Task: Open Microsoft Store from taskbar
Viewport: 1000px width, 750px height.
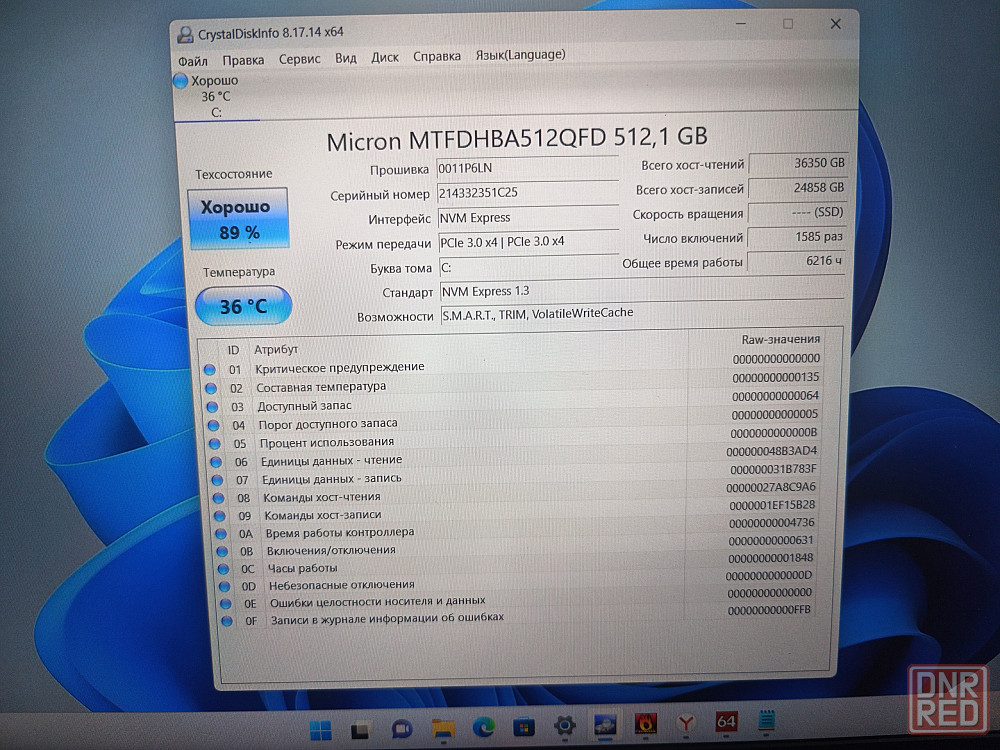Action: tap(524, 726)
